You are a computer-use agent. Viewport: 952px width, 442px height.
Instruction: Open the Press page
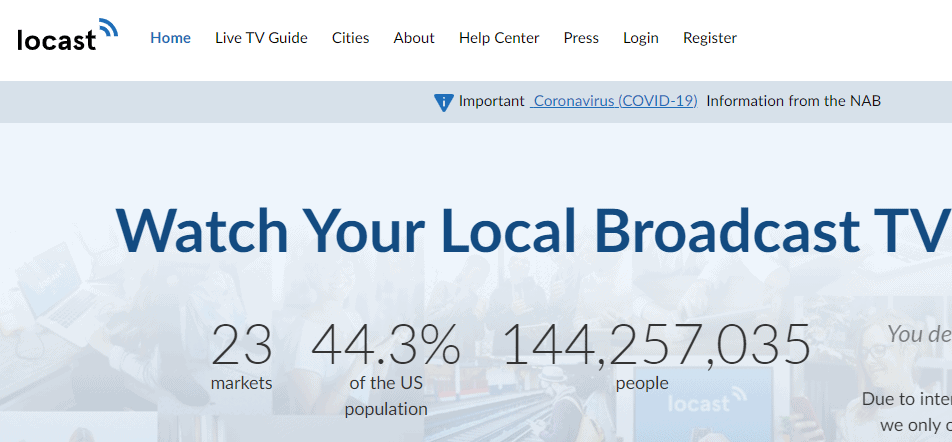tap(581, 38)
